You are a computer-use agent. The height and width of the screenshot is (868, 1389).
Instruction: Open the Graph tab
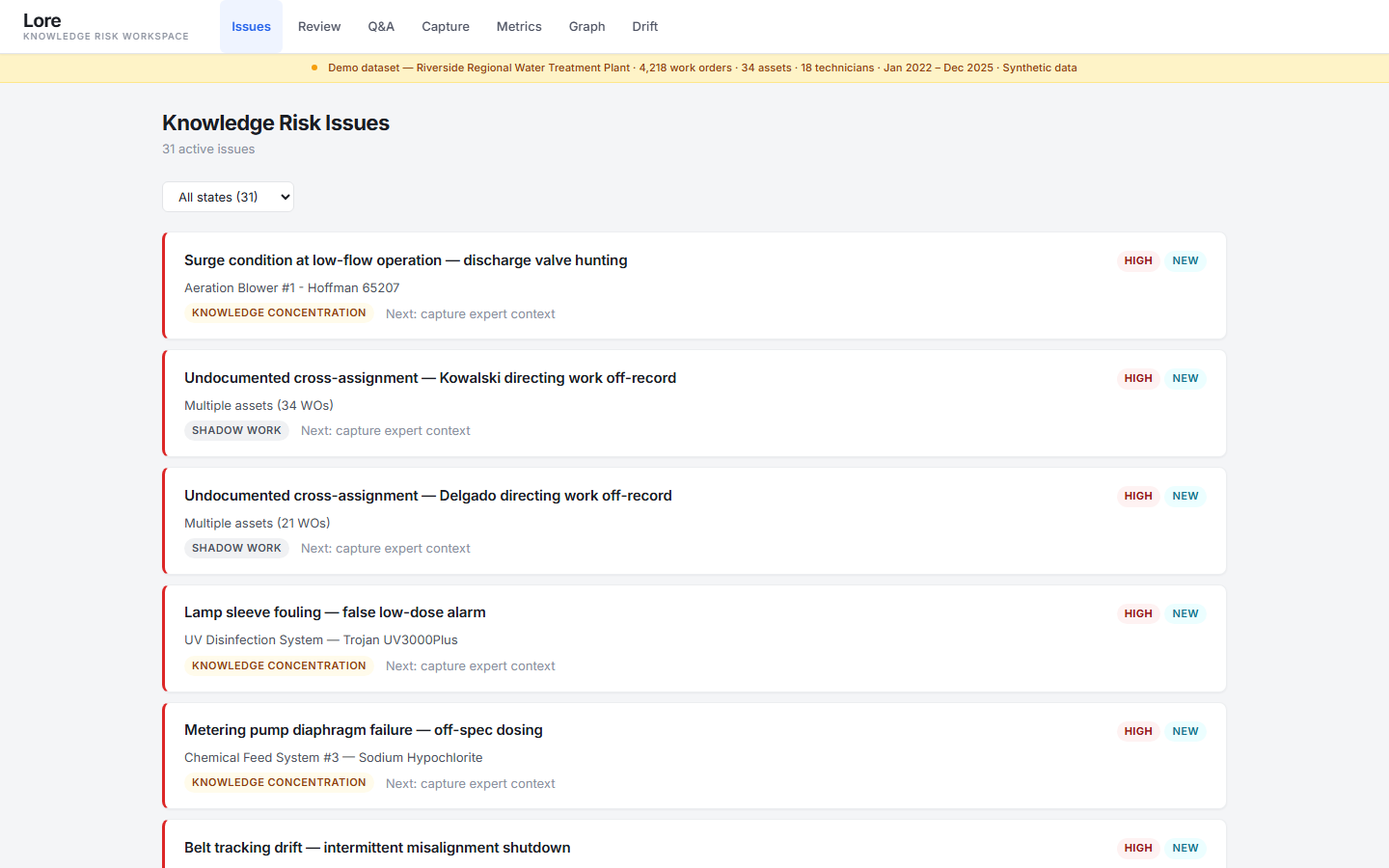tap(586, 27)
